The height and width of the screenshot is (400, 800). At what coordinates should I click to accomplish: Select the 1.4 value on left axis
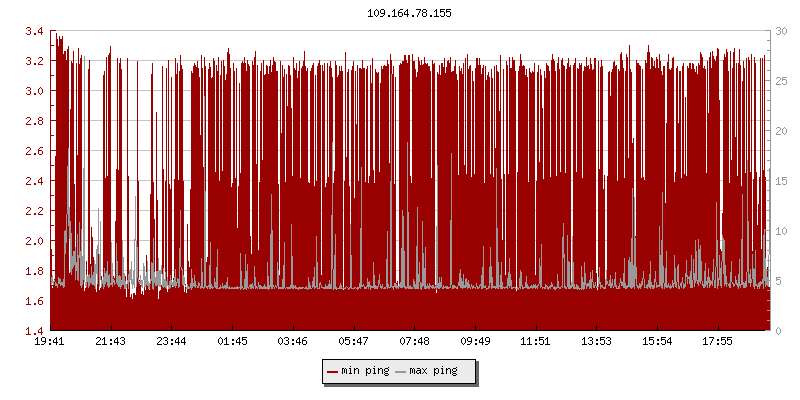[x=34, y=331]
